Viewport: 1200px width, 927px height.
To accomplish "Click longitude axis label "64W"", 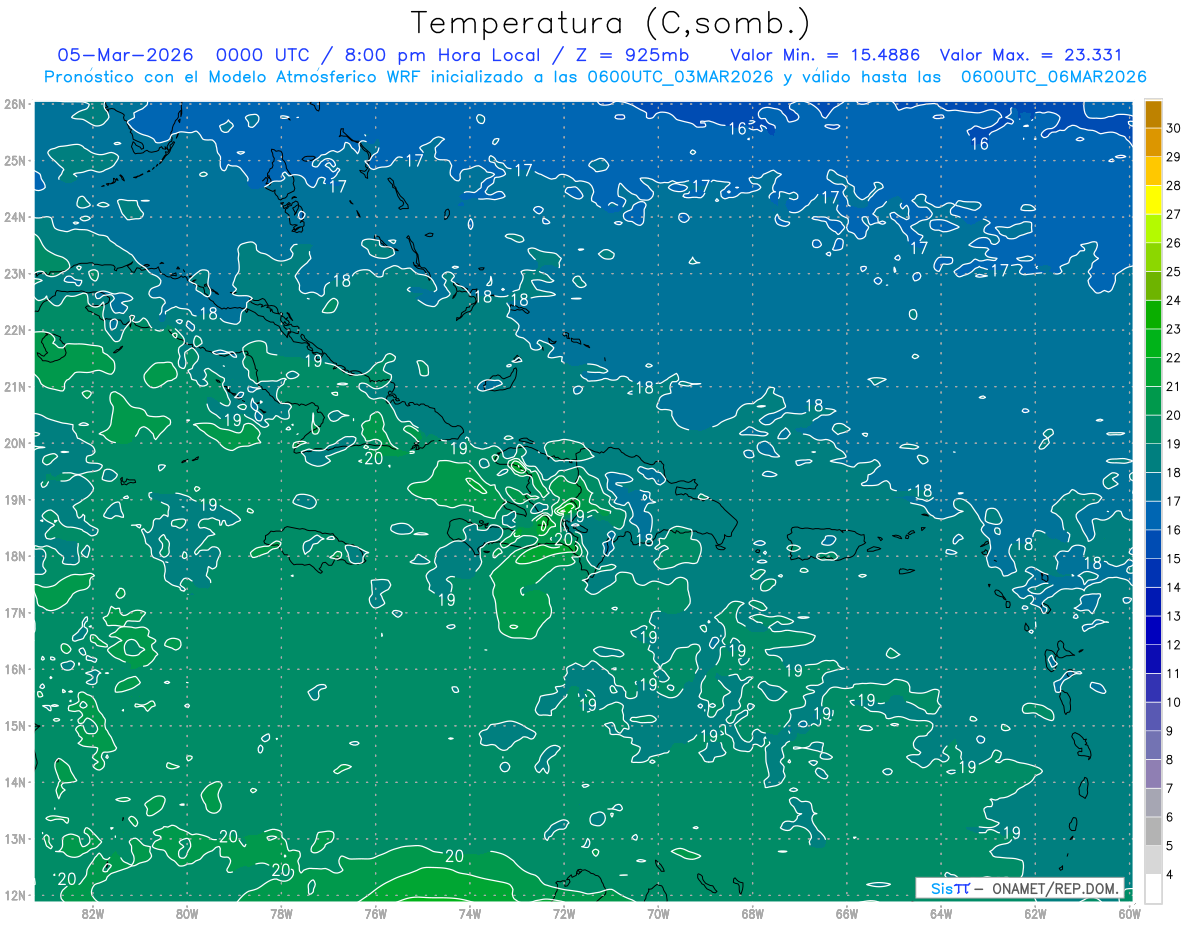I will (941, 913).
